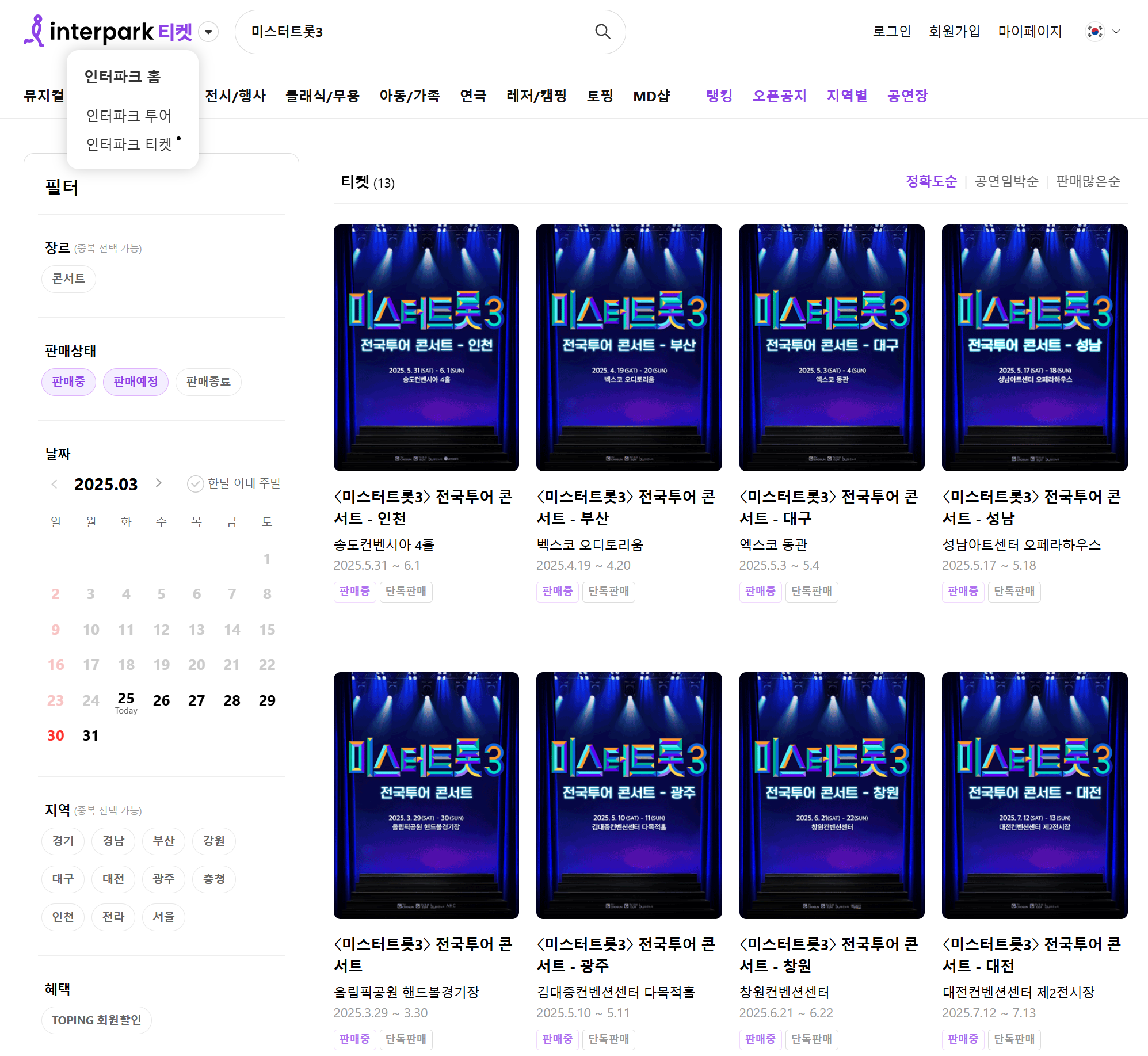Select 인터파크 투어 from dropdown menu
1148x1056 pixels.
128,116
